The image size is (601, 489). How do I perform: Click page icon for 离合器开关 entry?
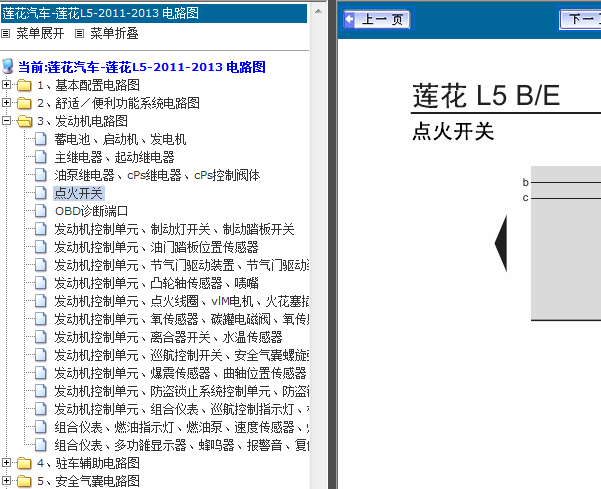(41, 337)
